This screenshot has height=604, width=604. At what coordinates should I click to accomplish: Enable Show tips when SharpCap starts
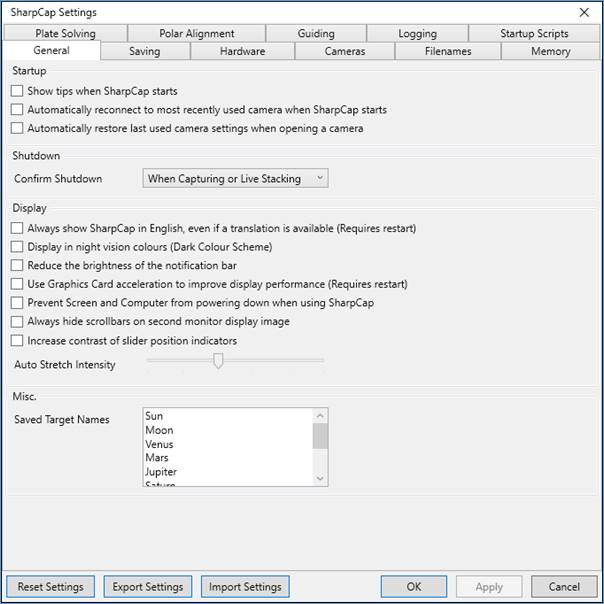(x=17, y=91)
